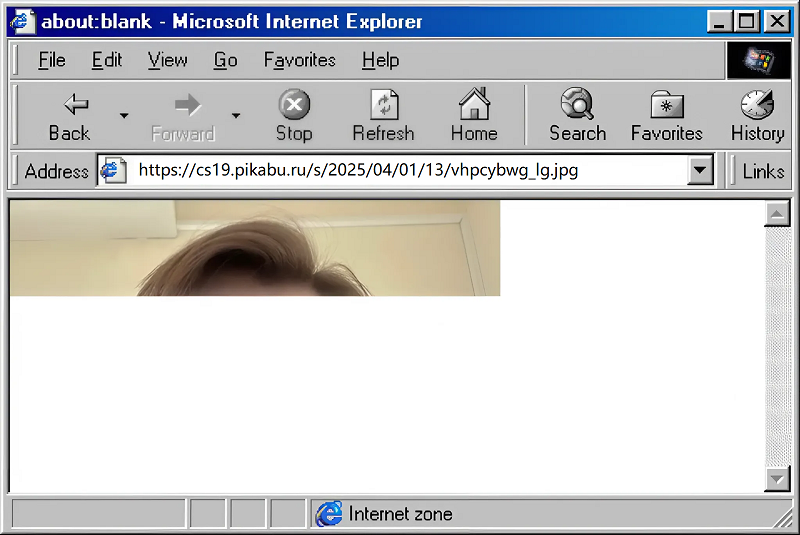This screenshot has width=800, height=535.
Task: Click the page icon in Address bar
Action: point(114,170)
